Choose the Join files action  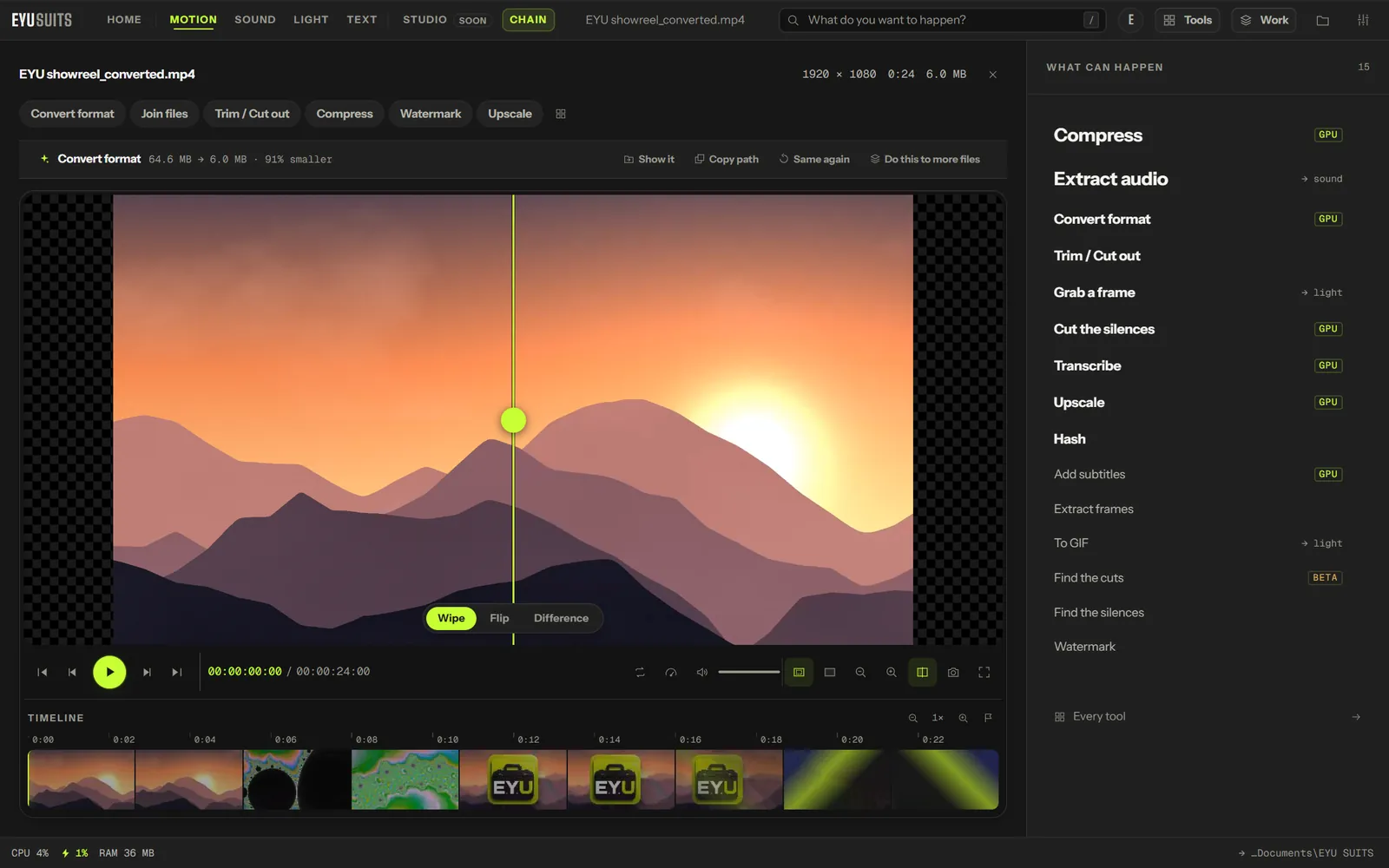[x=164, y=114]
